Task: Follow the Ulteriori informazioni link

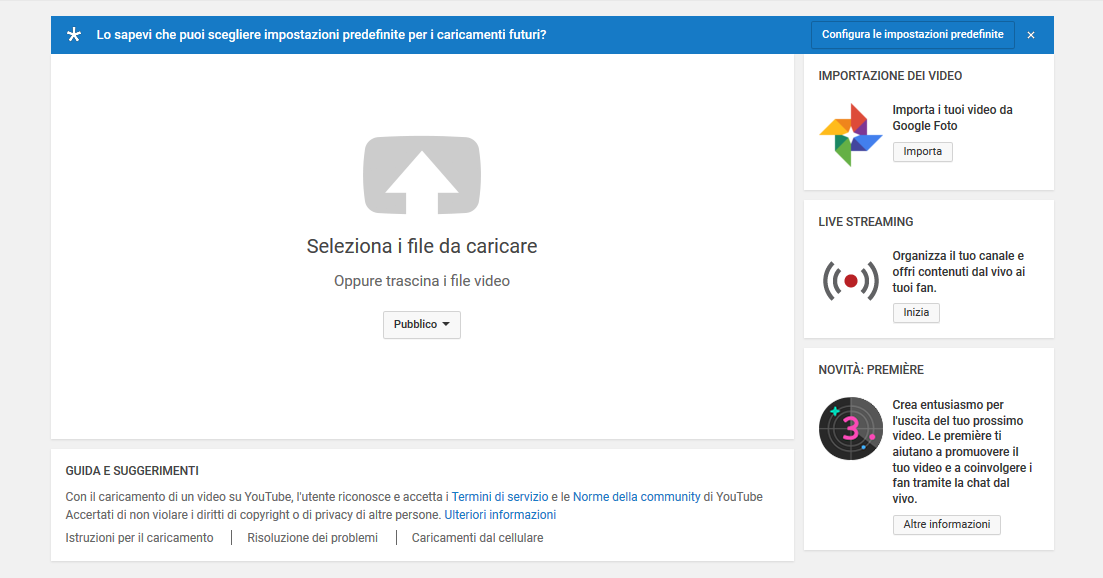Action: (x=500, y=516)
